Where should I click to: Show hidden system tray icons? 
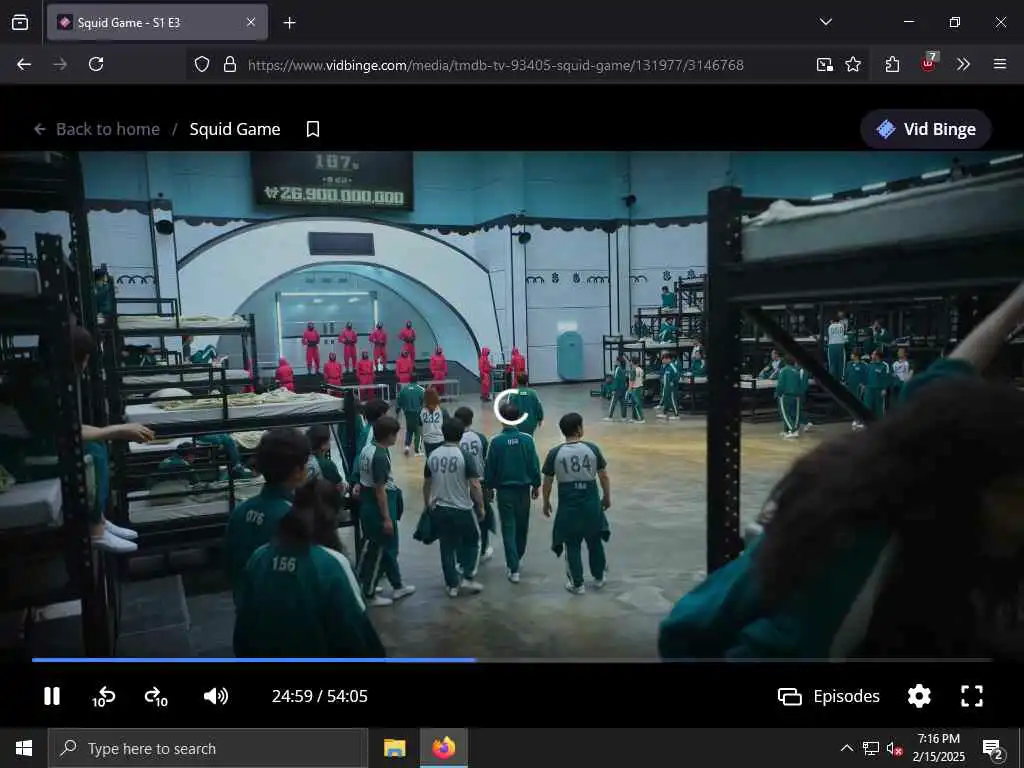click(846, 748)
